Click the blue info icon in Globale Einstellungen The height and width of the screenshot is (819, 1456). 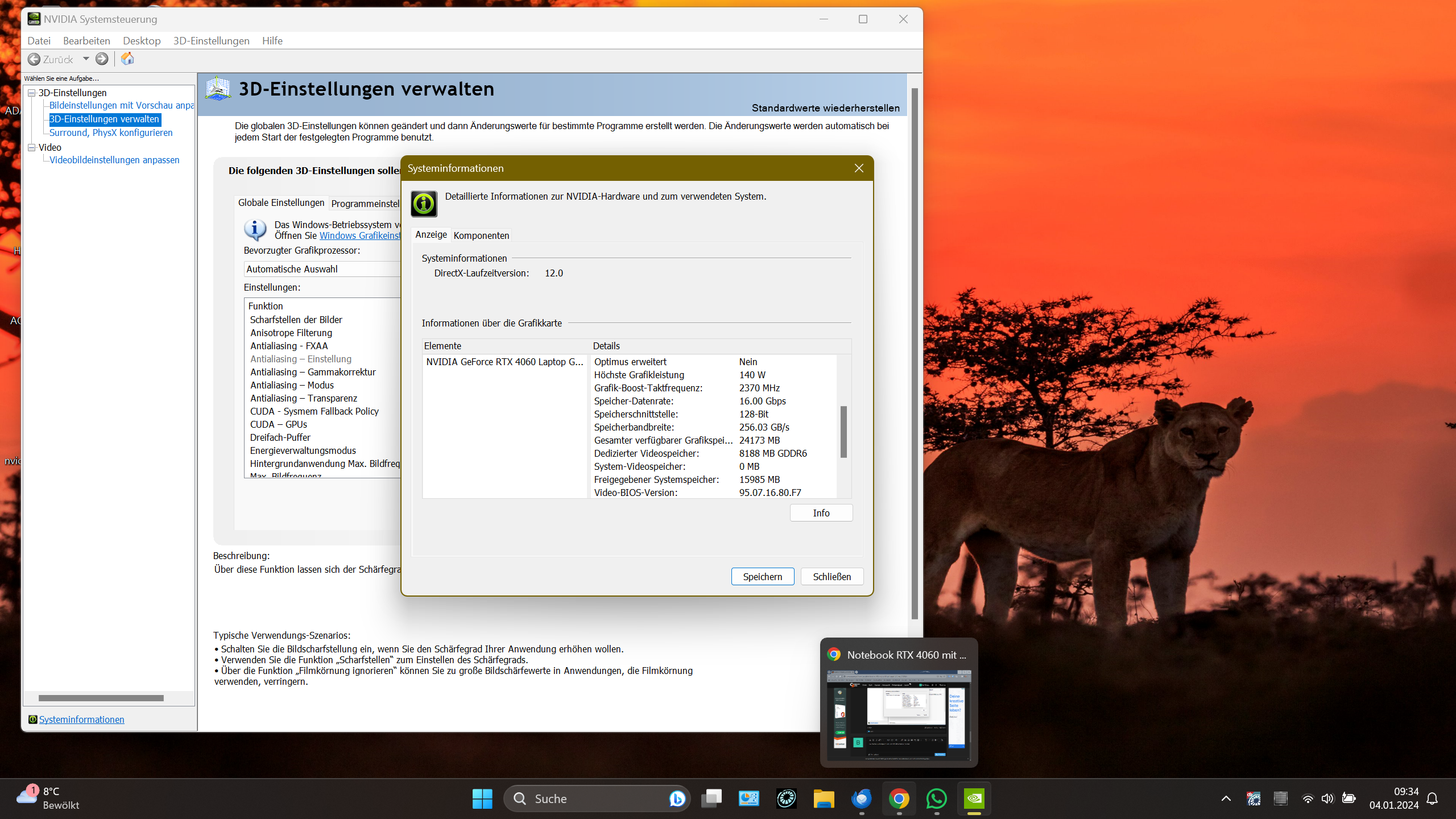coord(255,230)
